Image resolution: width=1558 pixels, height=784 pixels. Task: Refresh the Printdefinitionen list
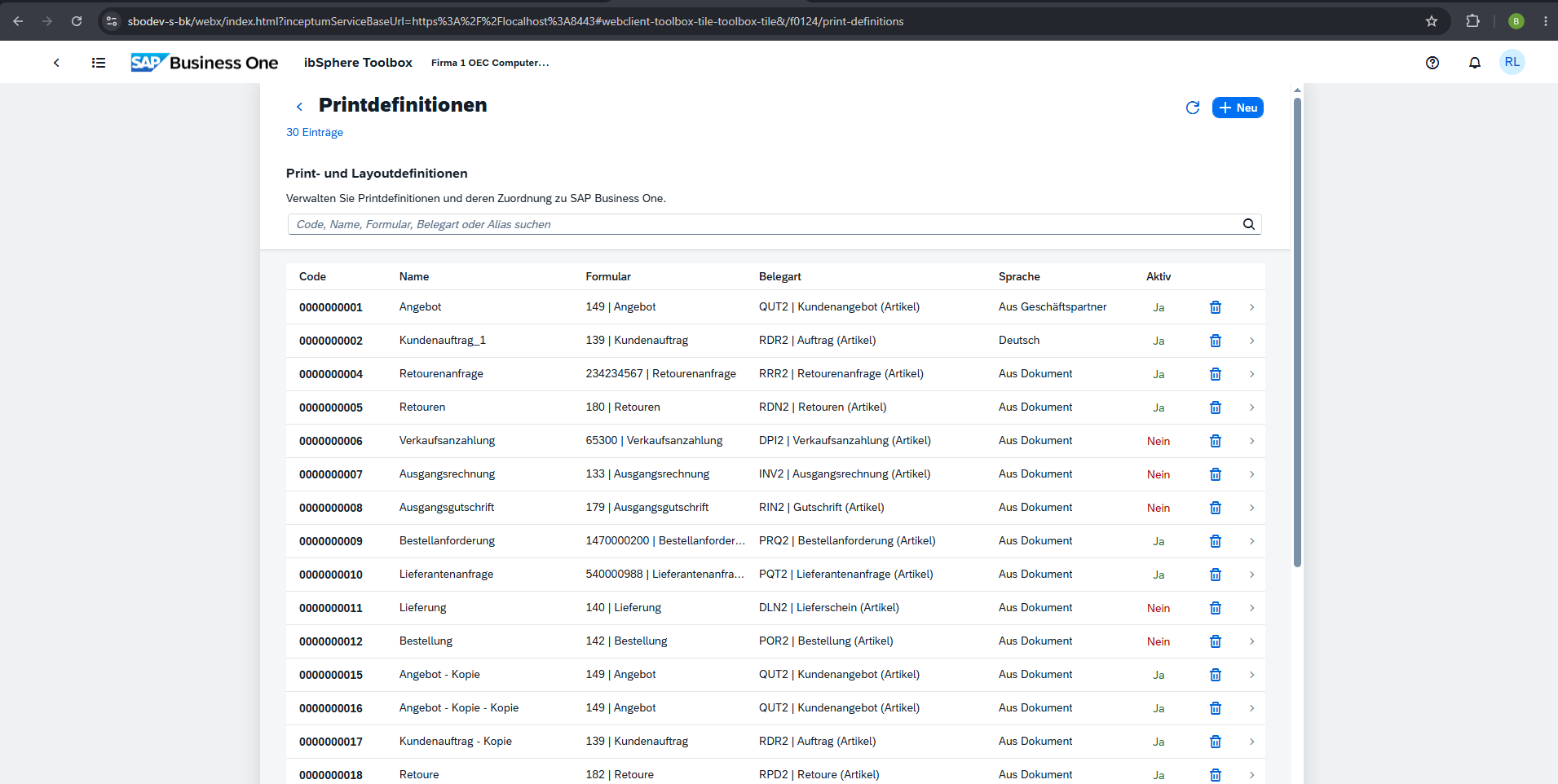click(x=1192, y=108)
